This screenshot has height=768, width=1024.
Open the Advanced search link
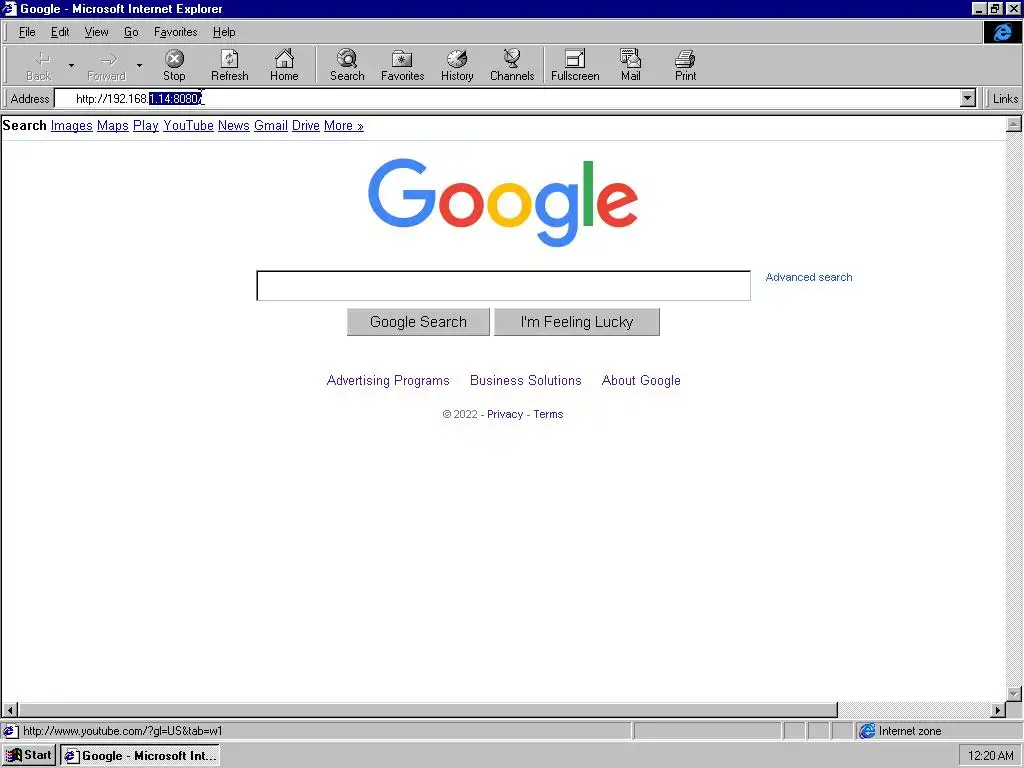[808, 277]
